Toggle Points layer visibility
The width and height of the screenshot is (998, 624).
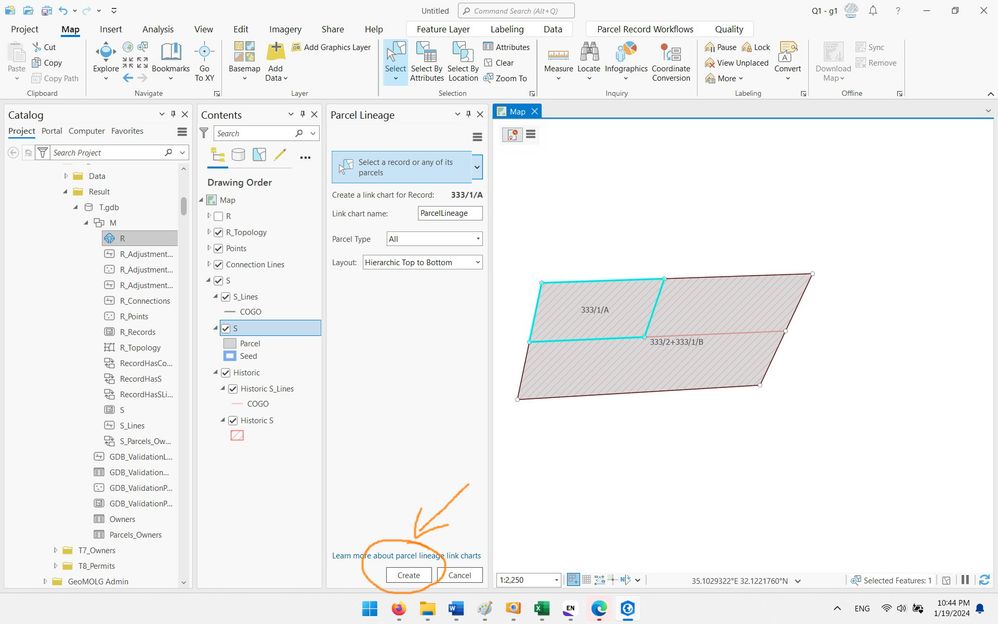[x=218, y=248]
